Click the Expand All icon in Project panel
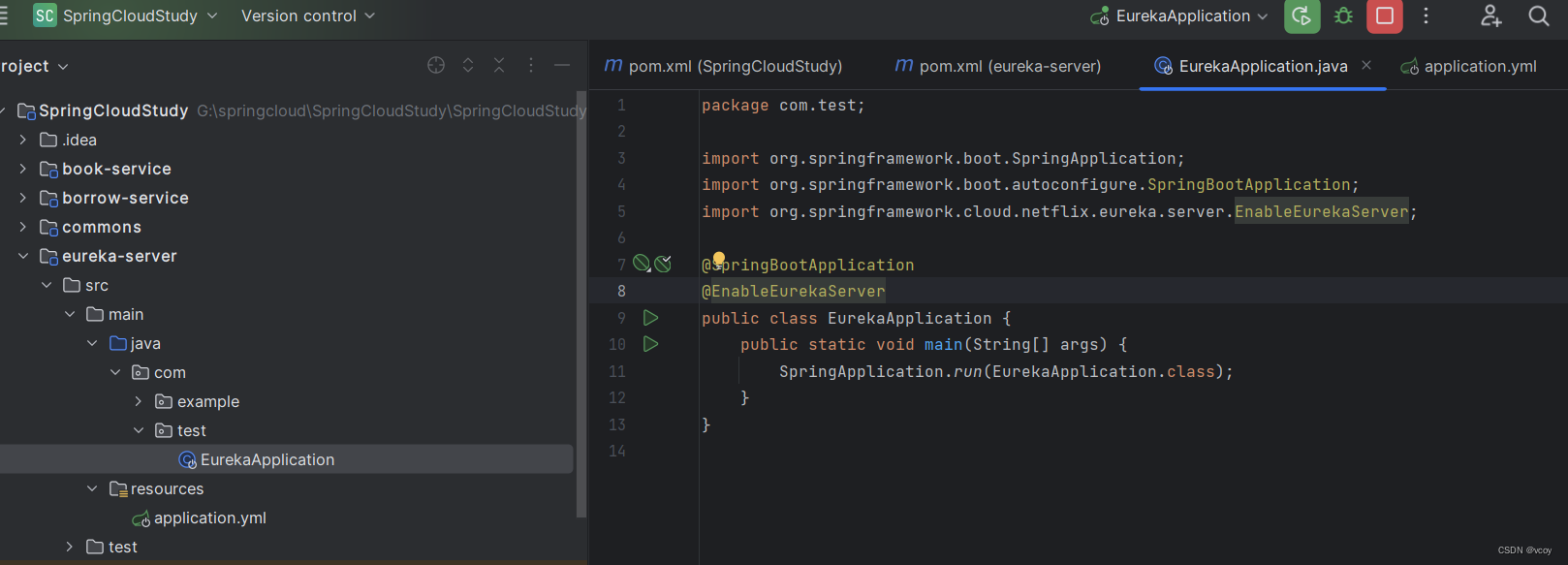 [x=468, y=65]
